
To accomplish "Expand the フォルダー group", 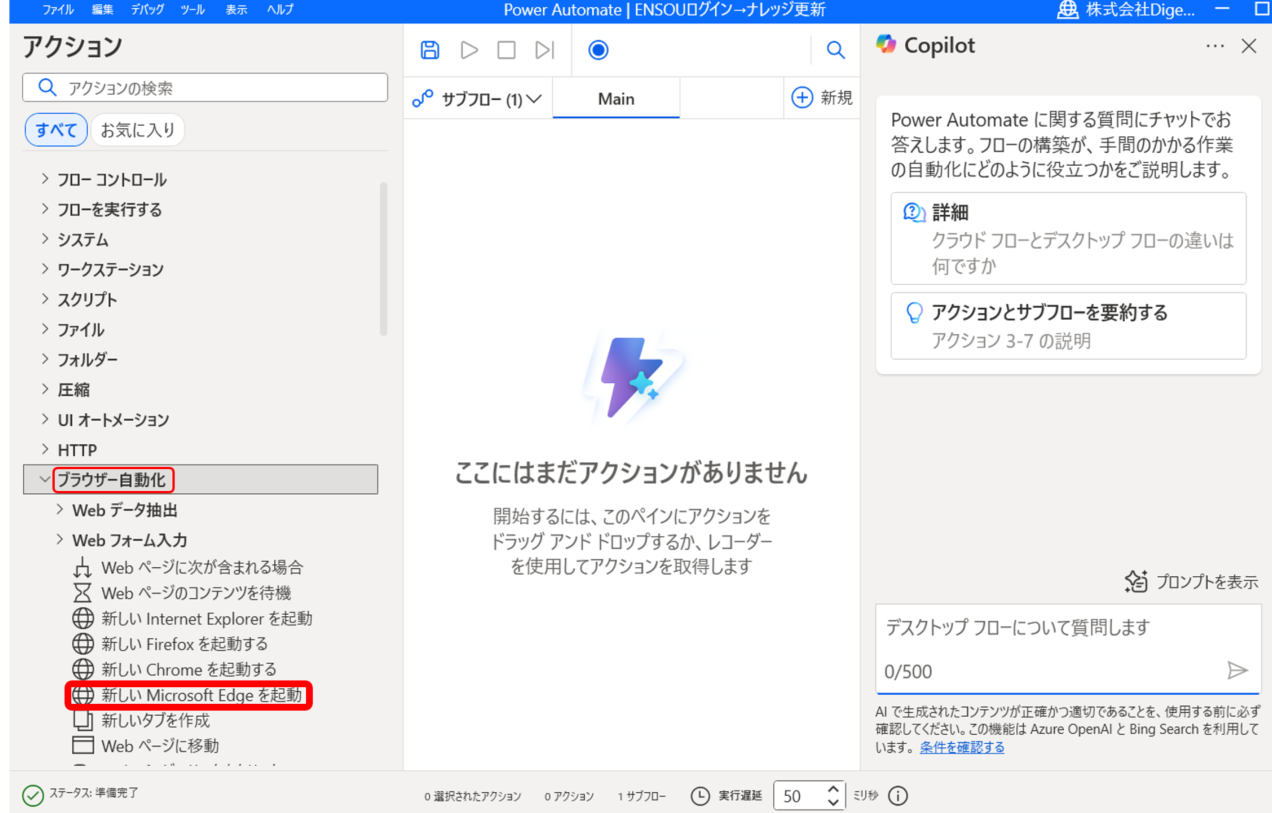I will tap(45, 359).
